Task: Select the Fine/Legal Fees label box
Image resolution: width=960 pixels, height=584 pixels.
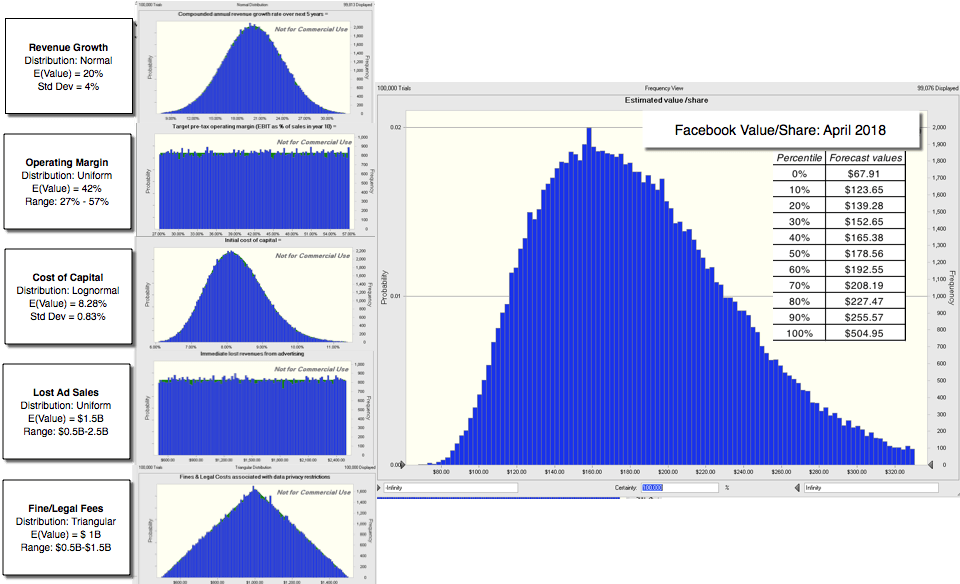Action: 68,528
